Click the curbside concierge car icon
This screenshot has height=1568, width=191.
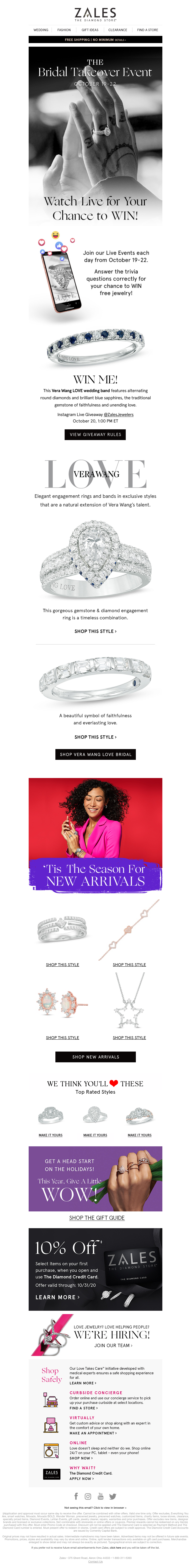(x=52, y=1400)
